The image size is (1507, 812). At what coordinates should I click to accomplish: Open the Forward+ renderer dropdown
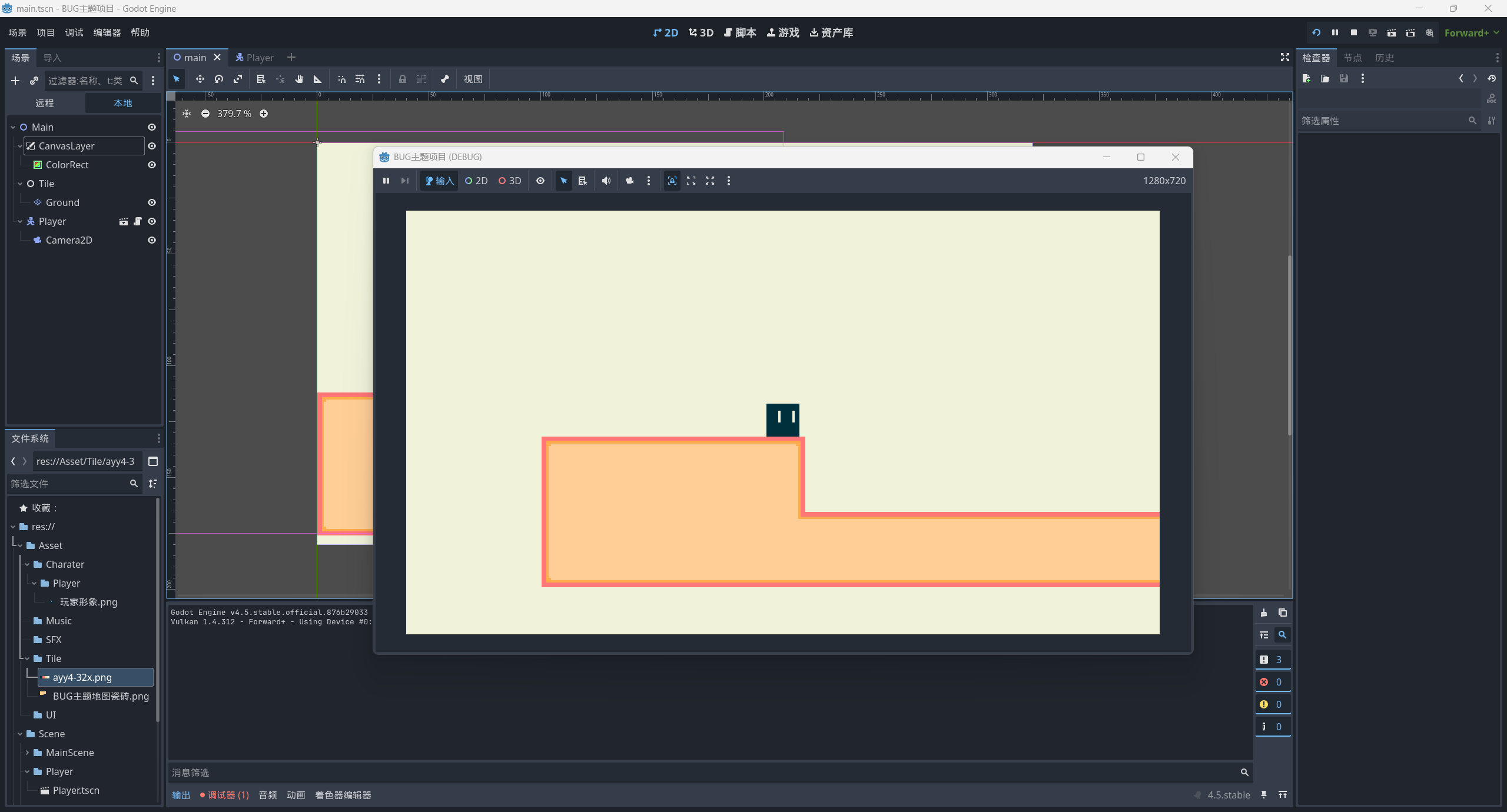coord(1471,33)
